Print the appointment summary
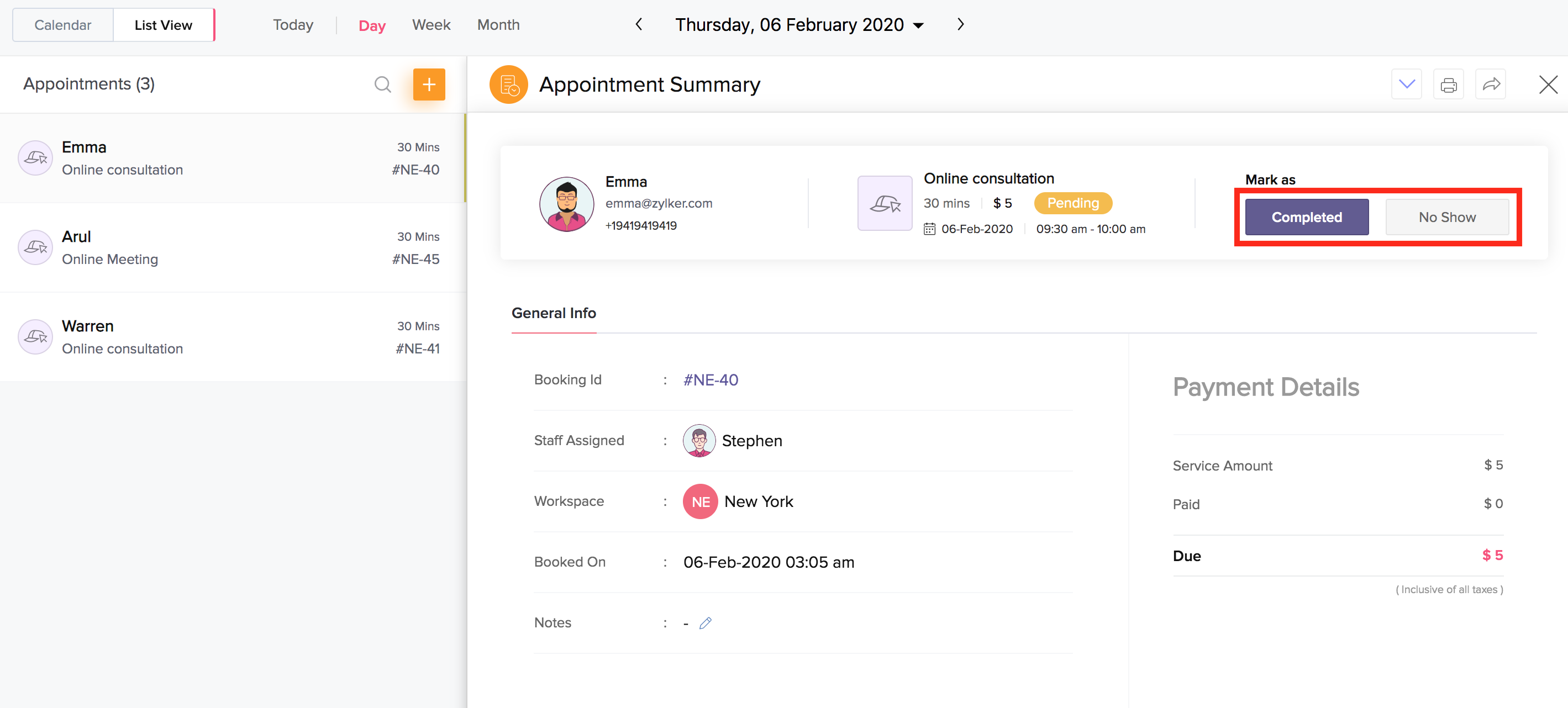This screenshot has height=708, width=1568. [1448, 84]
